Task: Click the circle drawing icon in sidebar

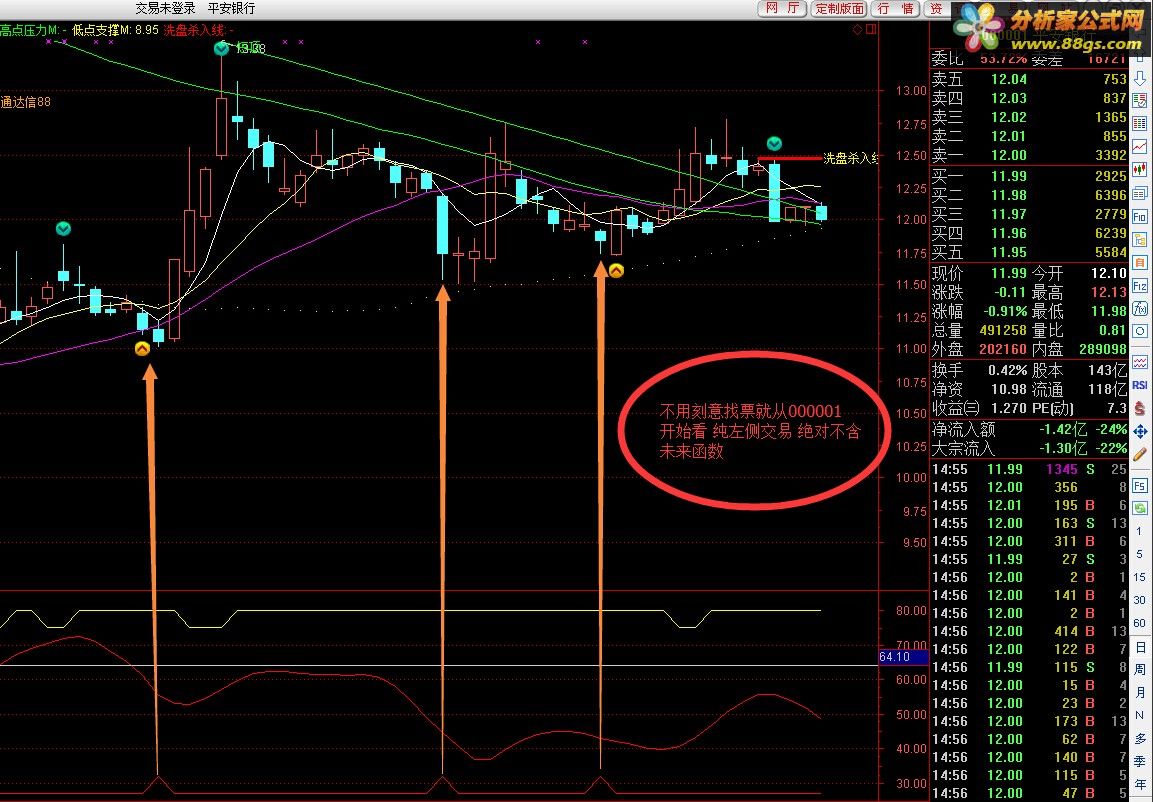Action: click(x=1140, y=331)
